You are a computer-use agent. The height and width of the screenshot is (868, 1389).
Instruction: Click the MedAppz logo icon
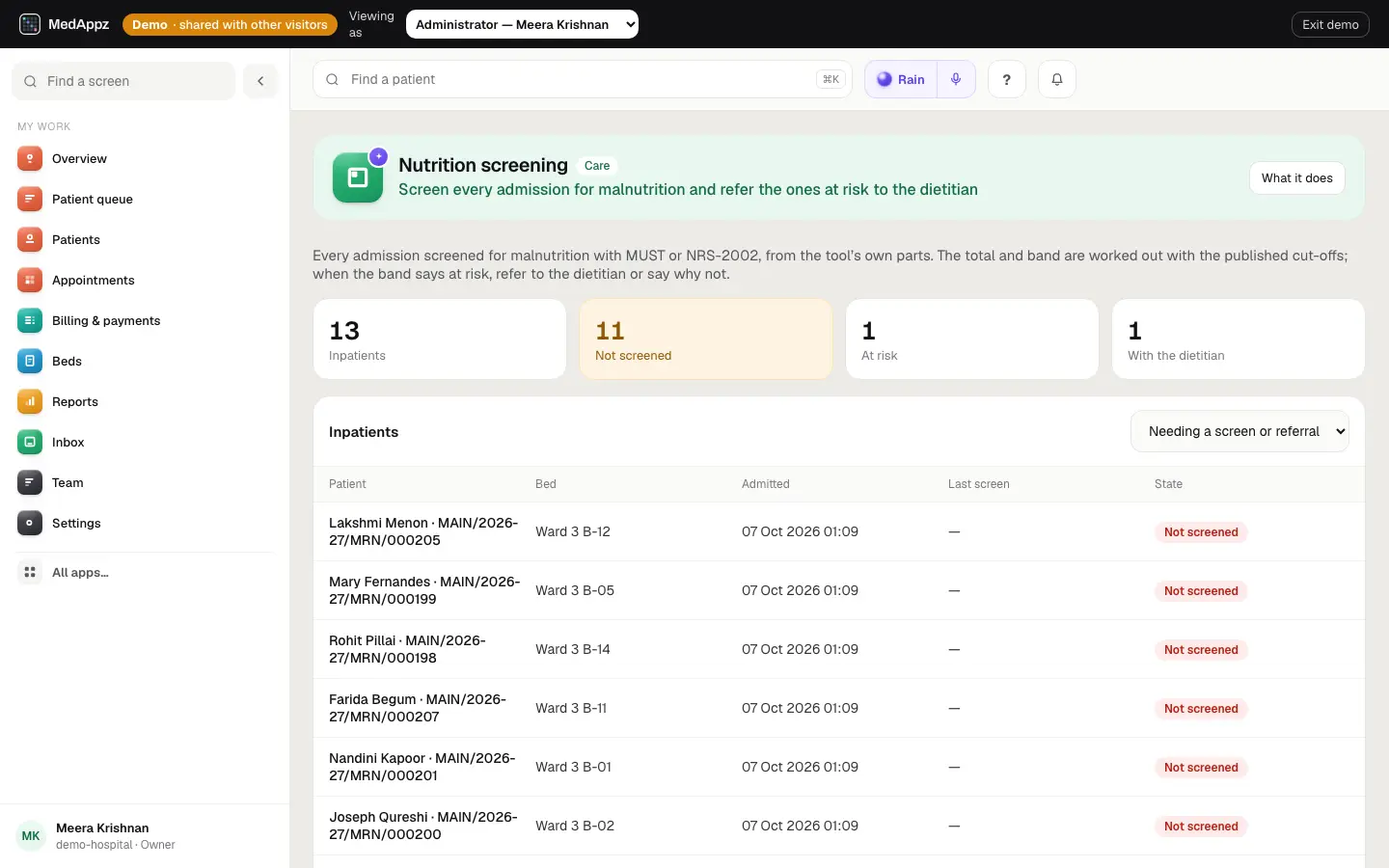tap(30, 24)
